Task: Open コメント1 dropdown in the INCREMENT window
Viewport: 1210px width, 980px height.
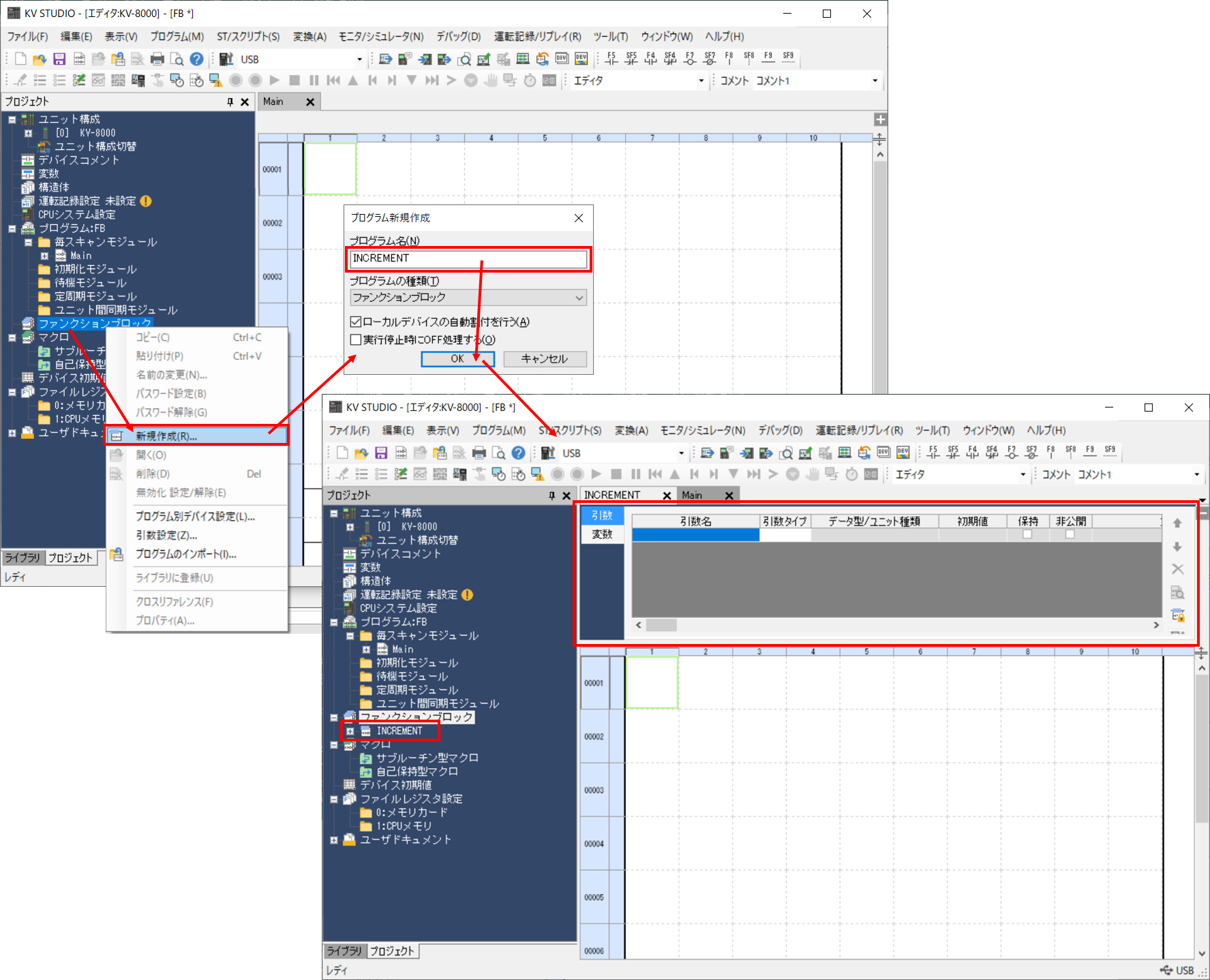Action: (1196, 474)
